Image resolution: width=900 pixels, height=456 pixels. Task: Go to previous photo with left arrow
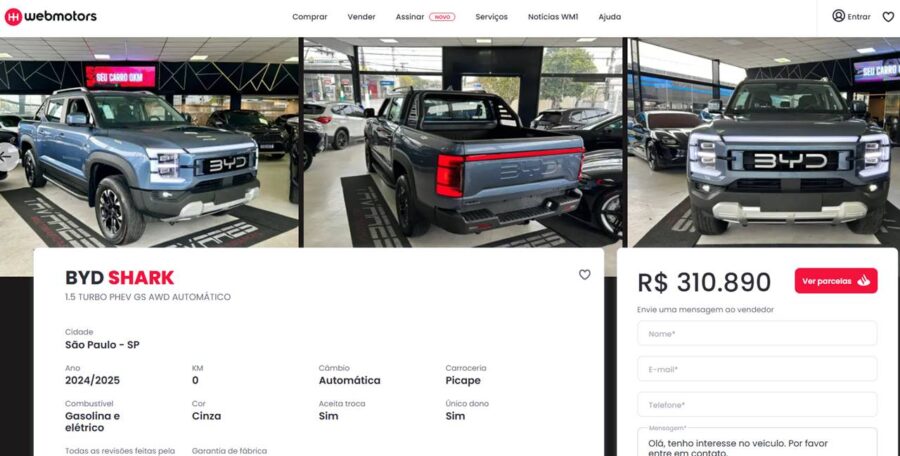tap(8, 156)
